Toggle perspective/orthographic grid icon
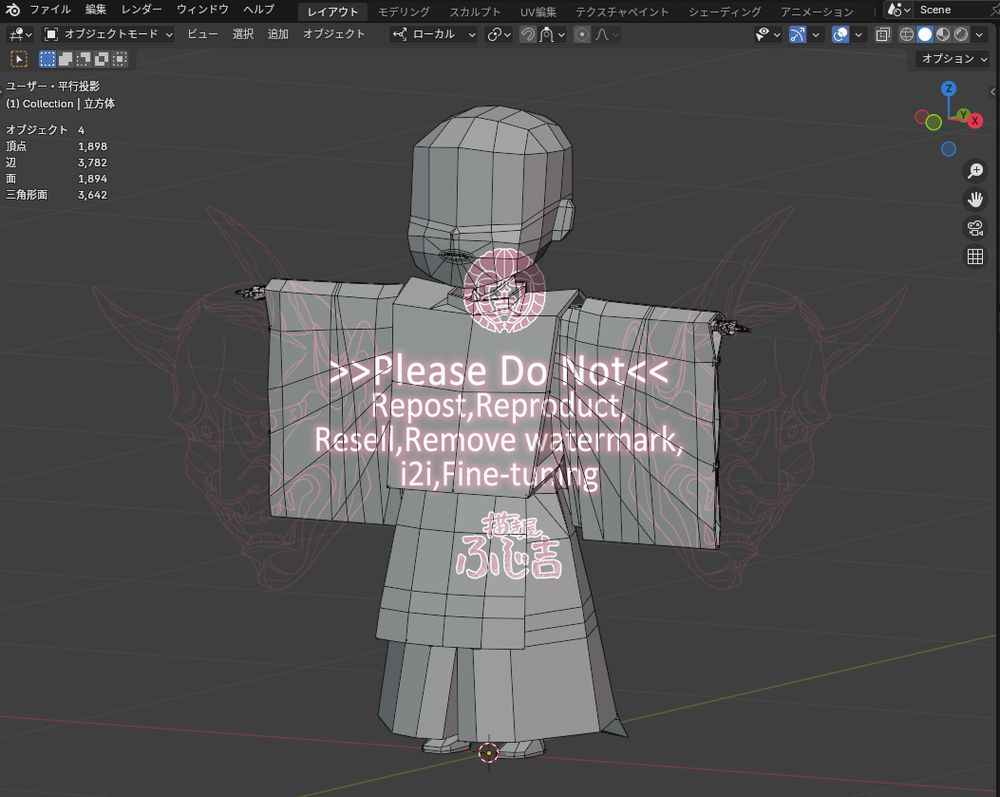The width and height of the screenshot is (1000, 797). (975, 256)
